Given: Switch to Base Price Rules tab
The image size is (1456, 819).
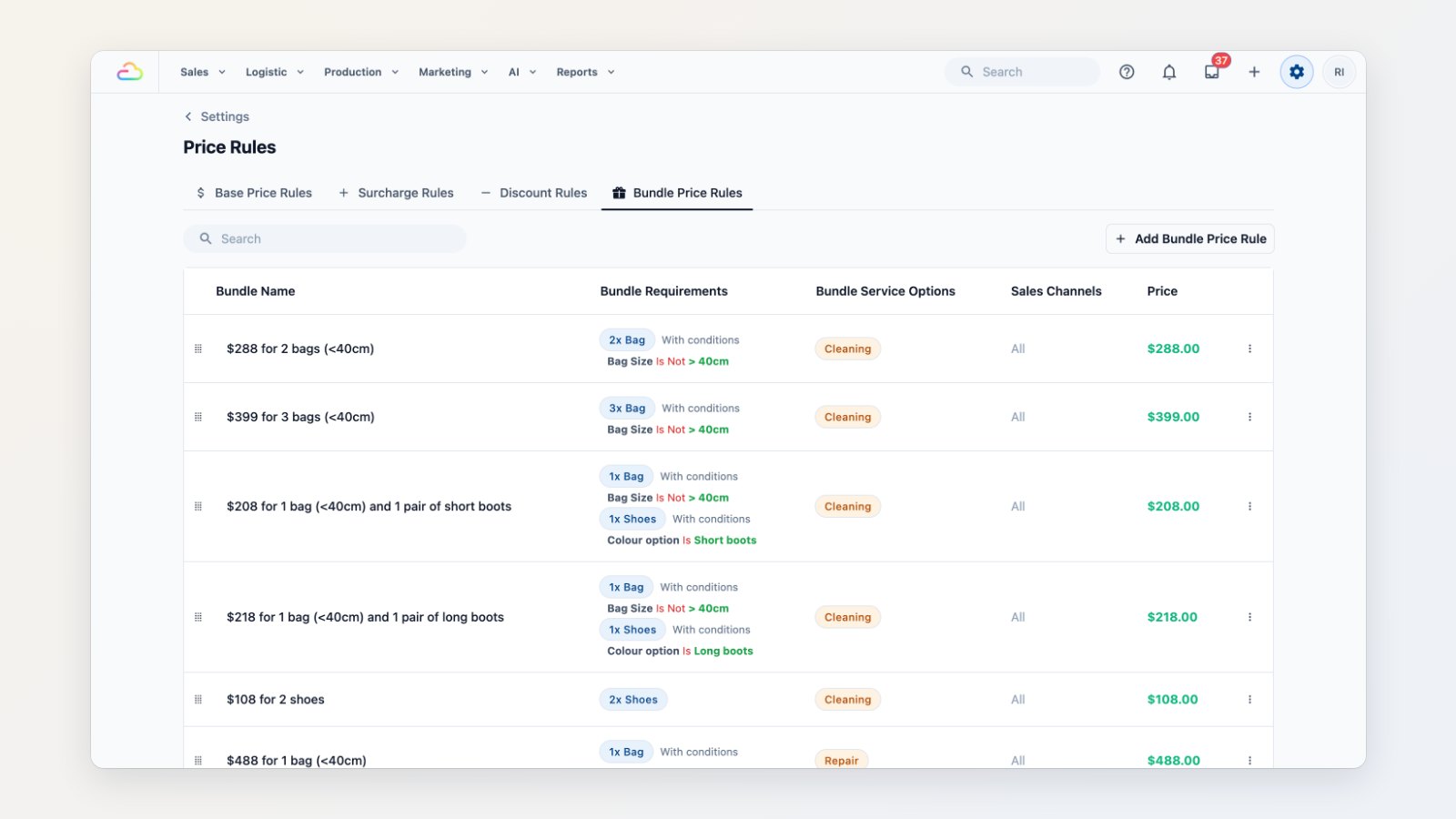Looking at the screenshot, I should pyautogui.click(x=254, y=193).
